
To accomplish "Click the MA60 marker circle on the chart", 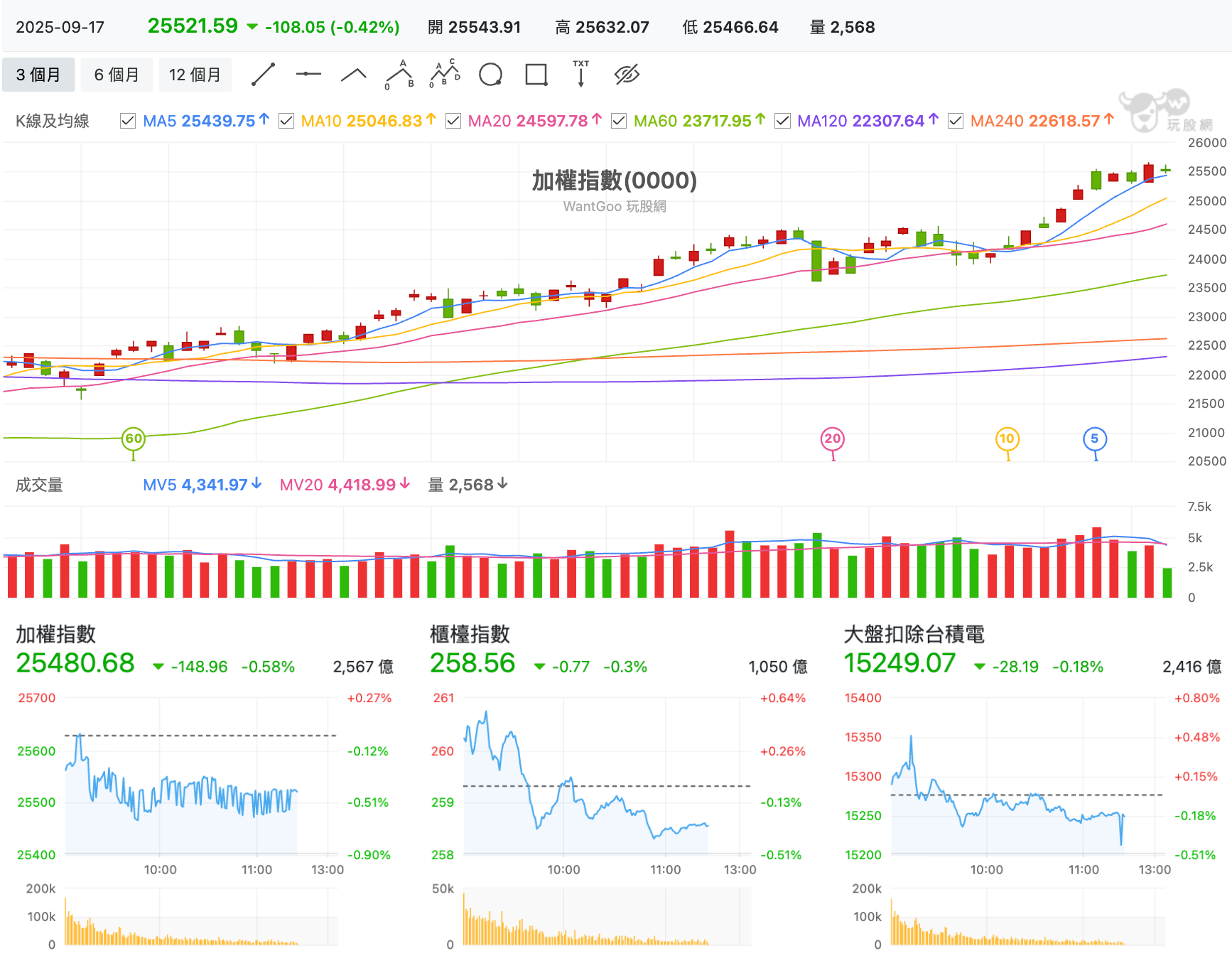I will coord(134,439).
